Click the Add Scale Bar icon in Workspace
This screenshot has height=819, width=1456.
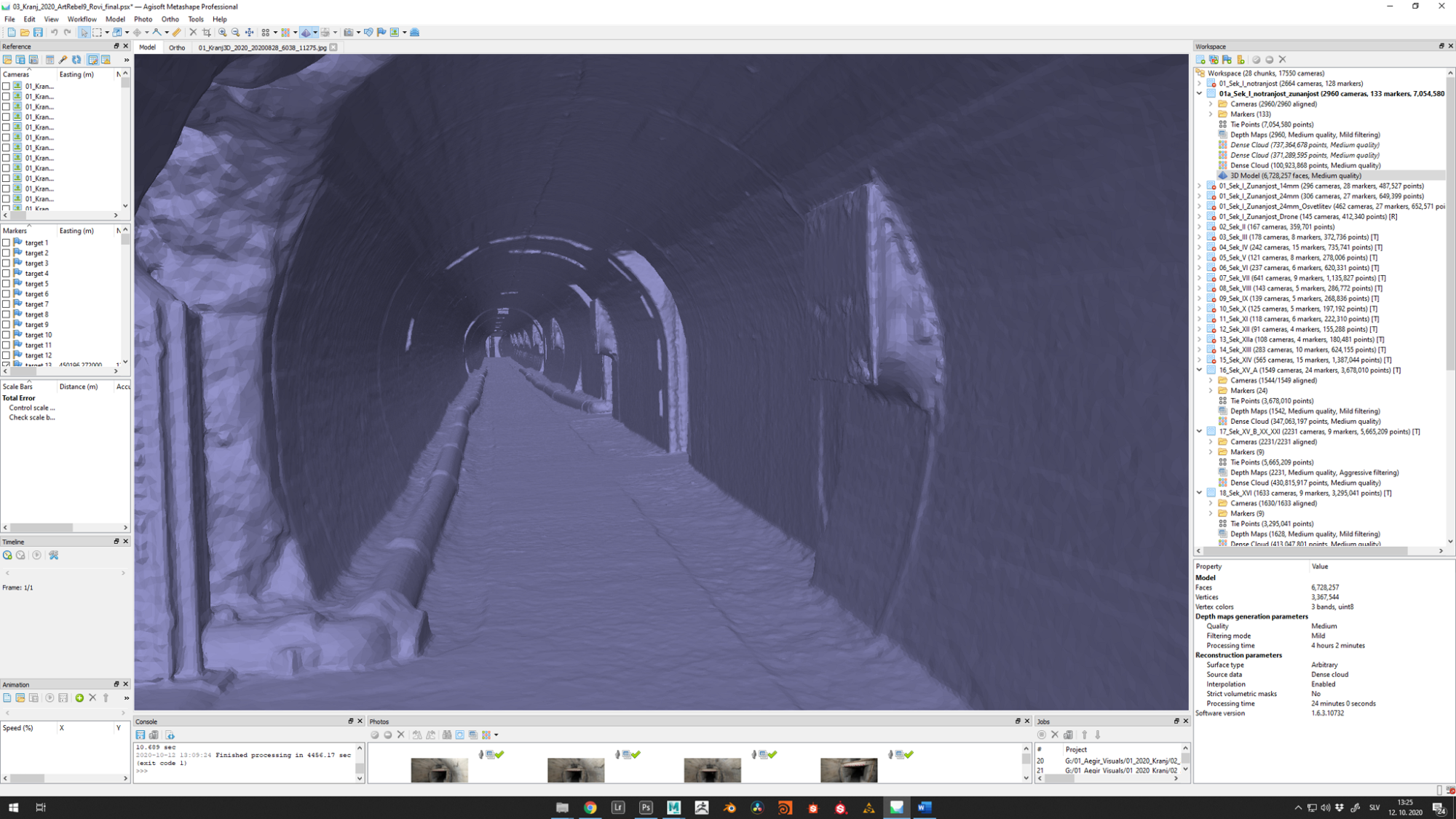click(x=1241, y=60)
